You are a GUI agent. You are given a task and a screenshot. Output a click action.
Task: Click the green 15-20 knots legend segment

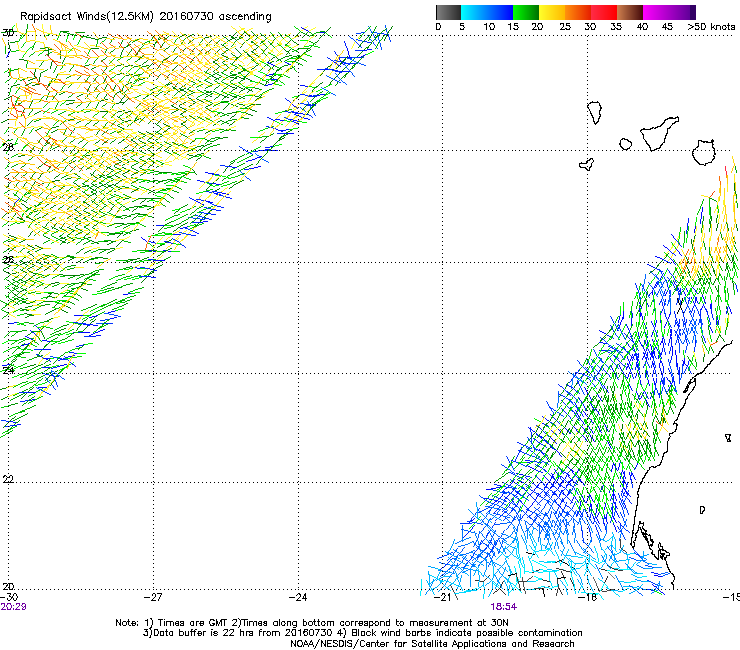[526, 12]
